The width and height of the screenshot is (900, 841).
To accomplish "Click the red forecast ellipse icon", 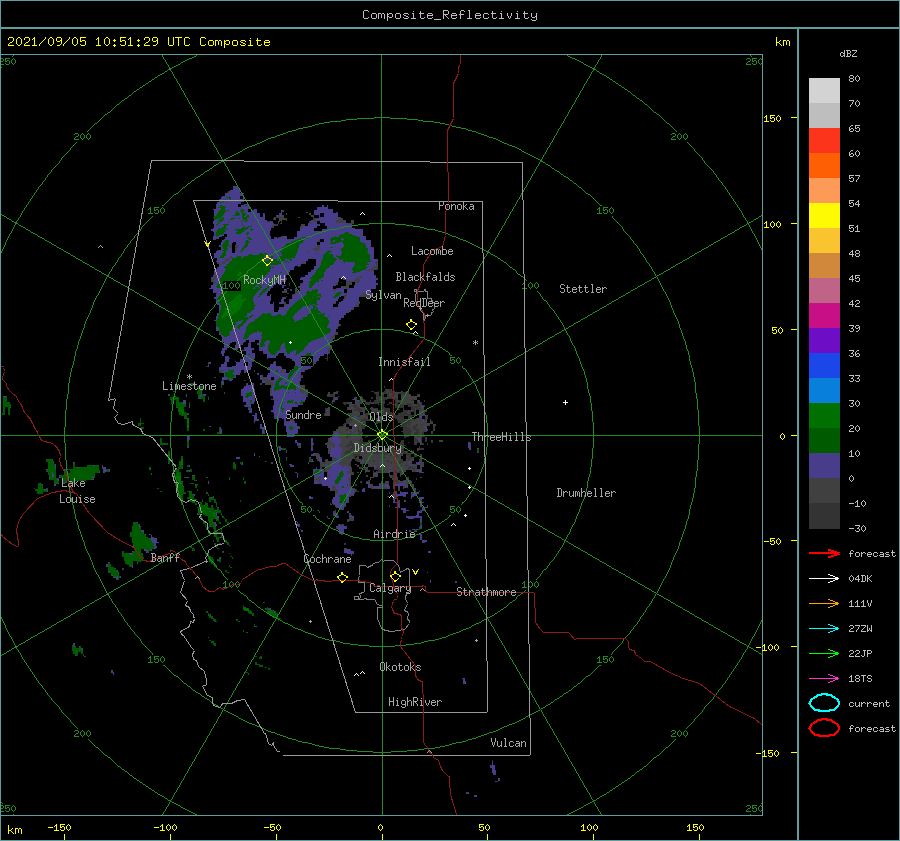I will point(824,728).
